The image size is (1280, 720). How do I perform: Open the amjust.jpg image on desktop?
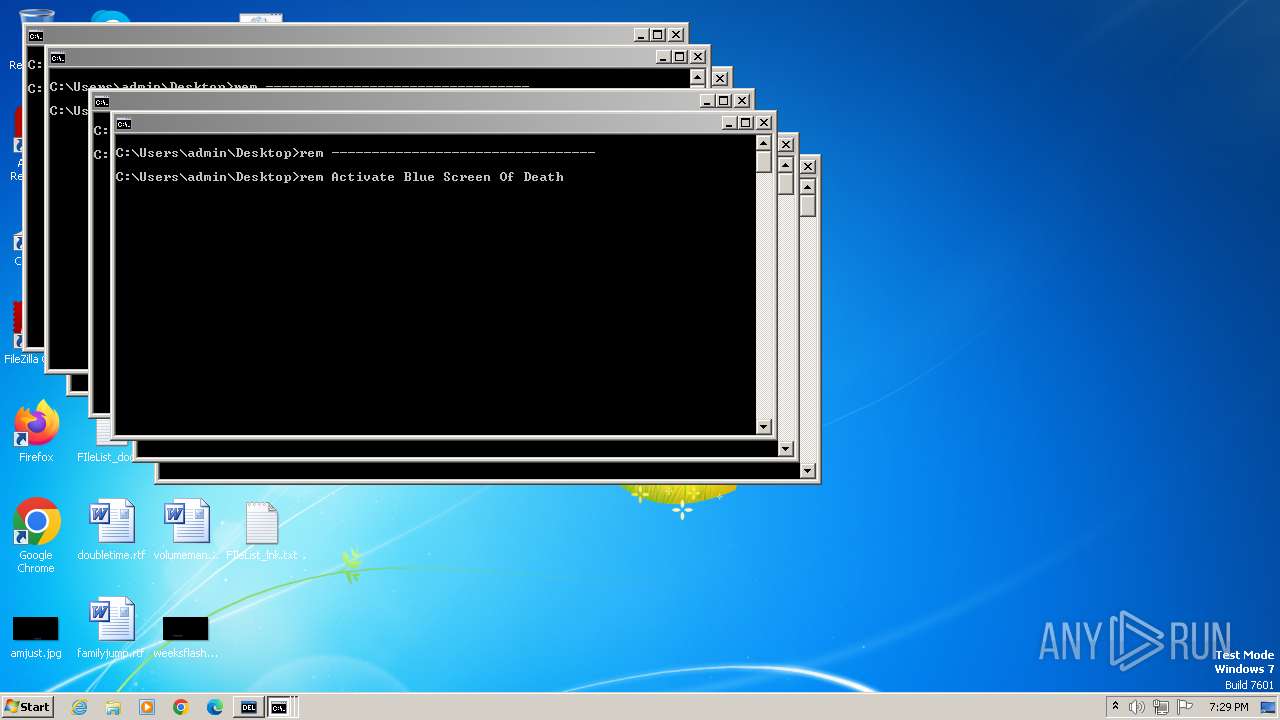coord(36,636)
